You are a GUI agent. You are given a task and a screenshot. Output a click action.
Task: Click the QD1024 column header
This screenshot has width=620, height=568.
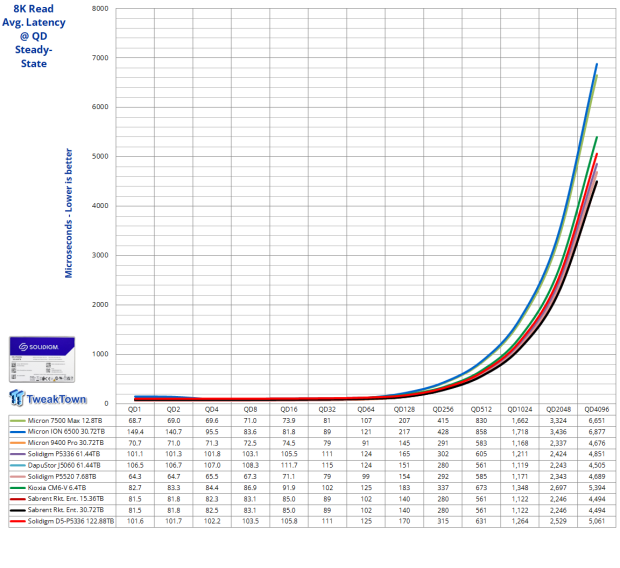[x=520, y=409]
